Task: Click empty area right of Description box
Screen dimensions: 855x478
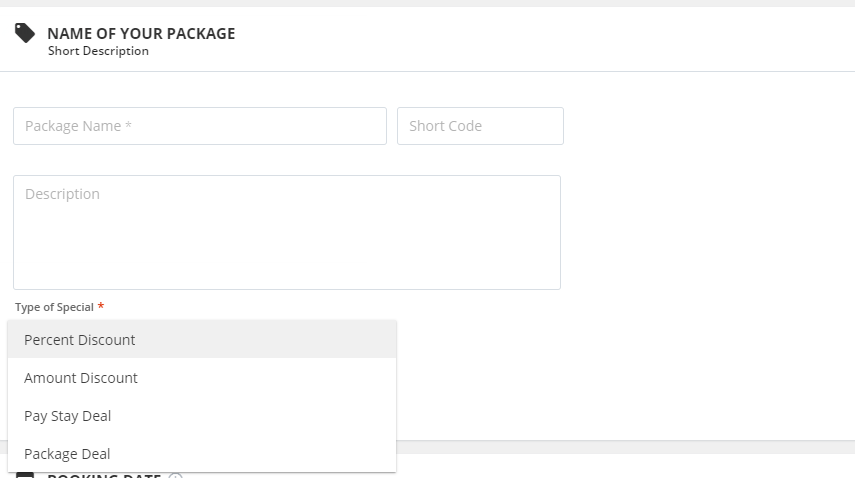Action: (x=700, y=232)
